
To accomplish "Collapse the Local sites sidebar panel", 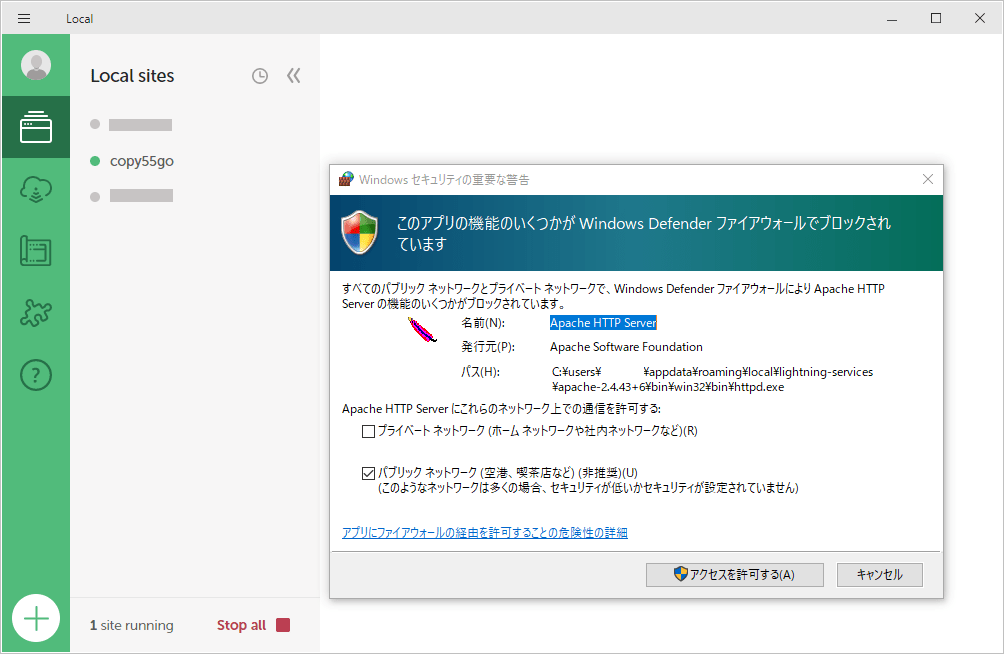I will click(x=293, y=76).
